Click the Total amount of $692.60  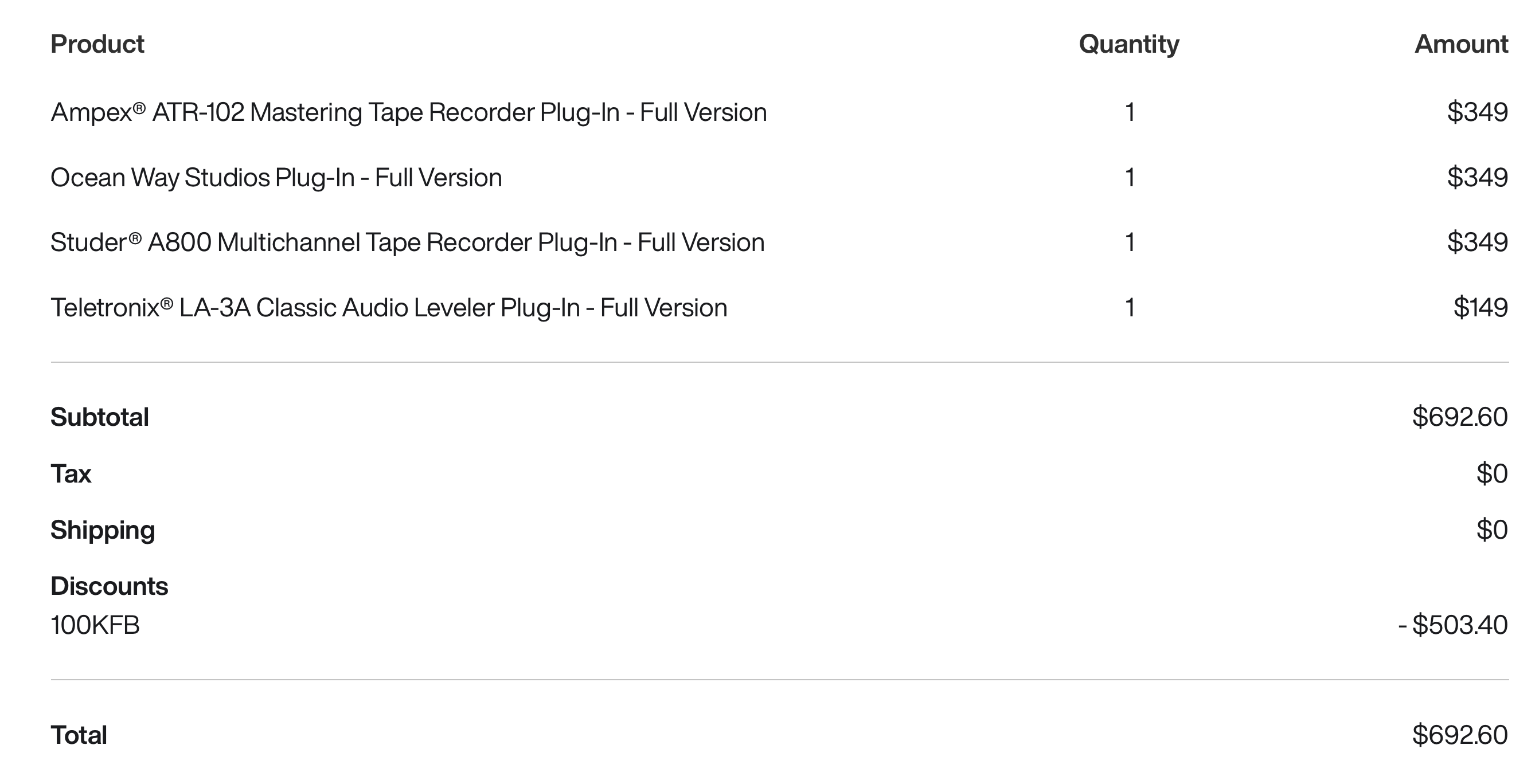[1459, 735]
